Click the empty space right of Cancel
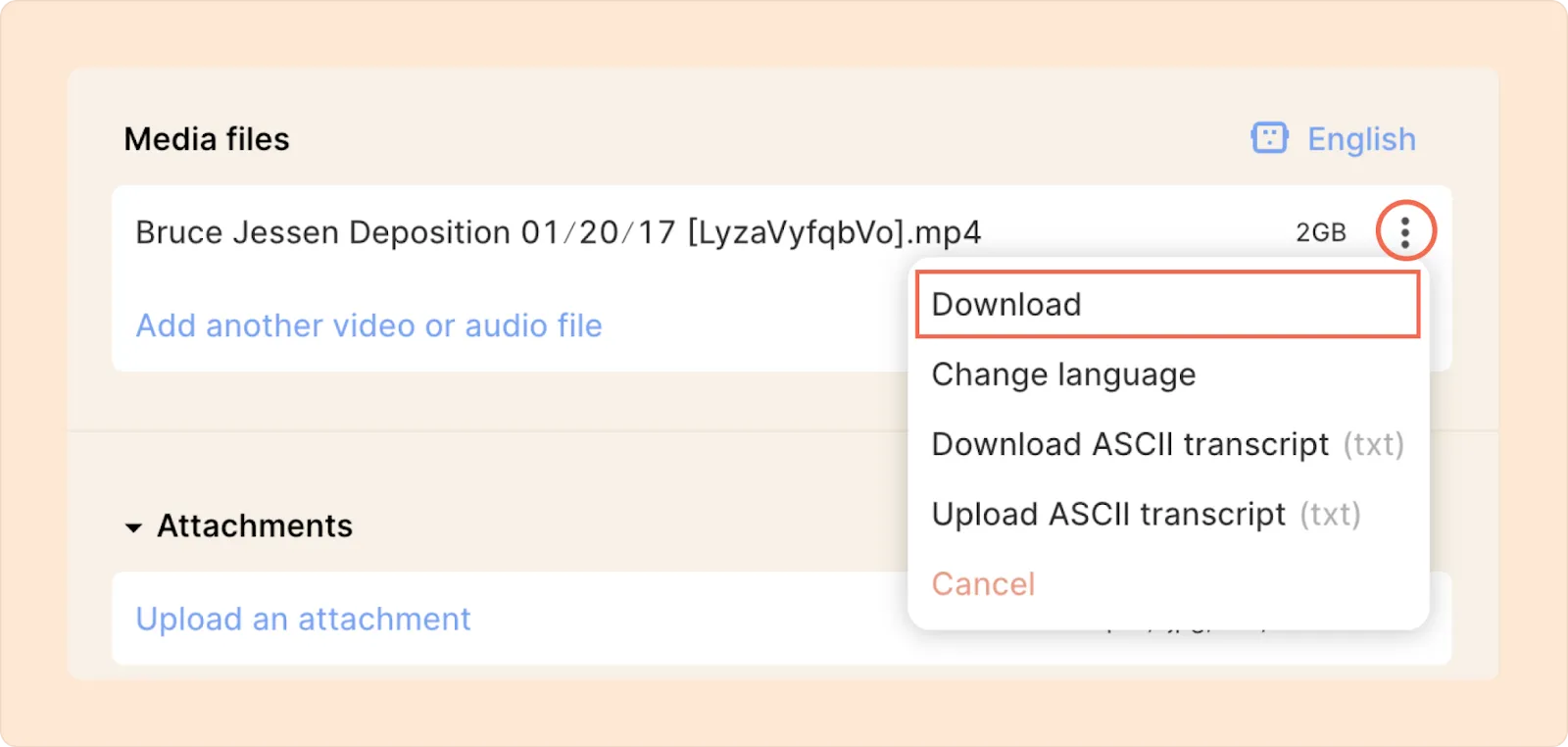Screen dimensions: 1568x747 (1225, 584)
